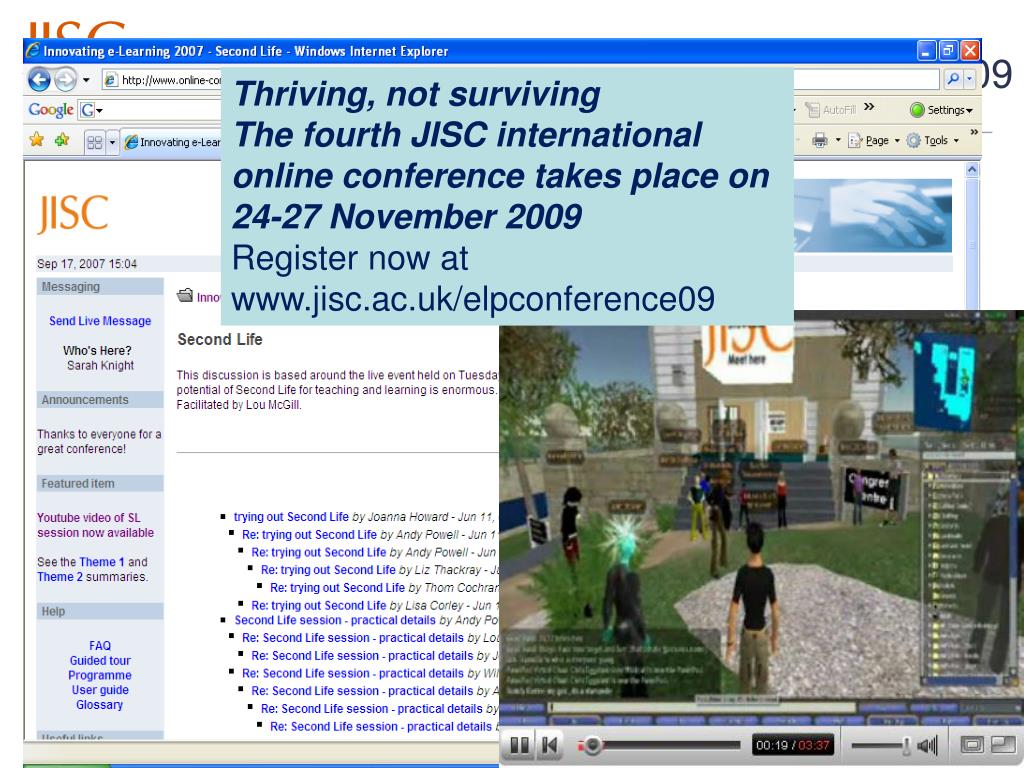Mute the video with the speaker icon

pyautogui.click(x=927, y=744)
